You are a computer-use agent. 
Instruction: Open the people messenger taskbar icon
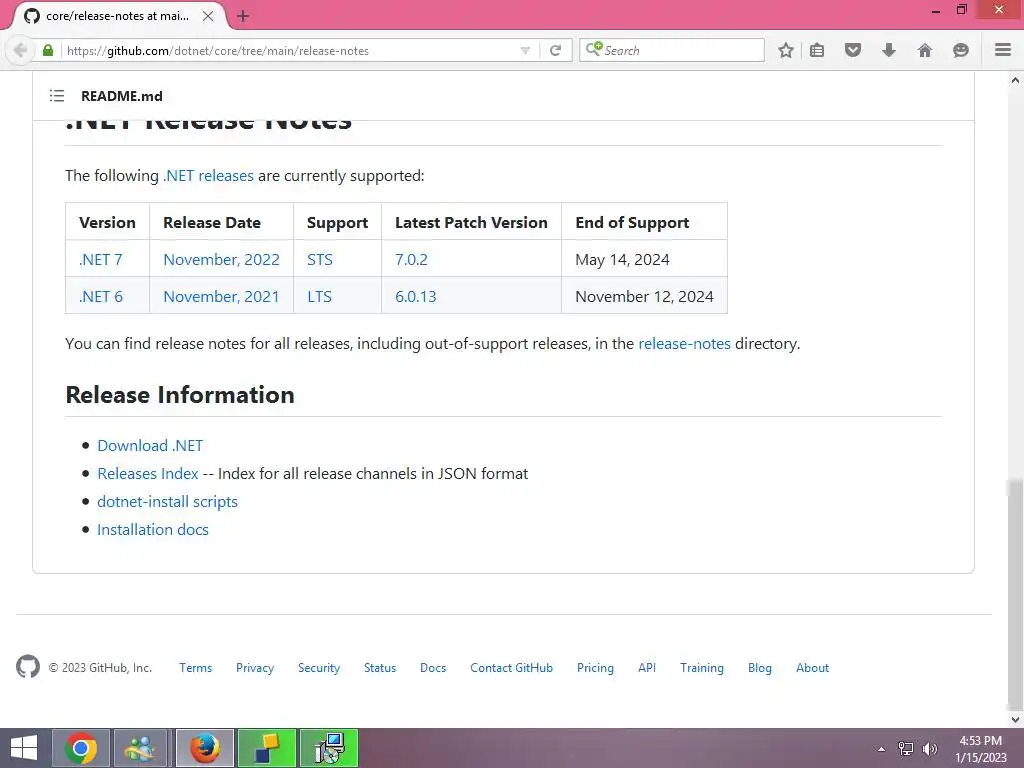[140, 748]
